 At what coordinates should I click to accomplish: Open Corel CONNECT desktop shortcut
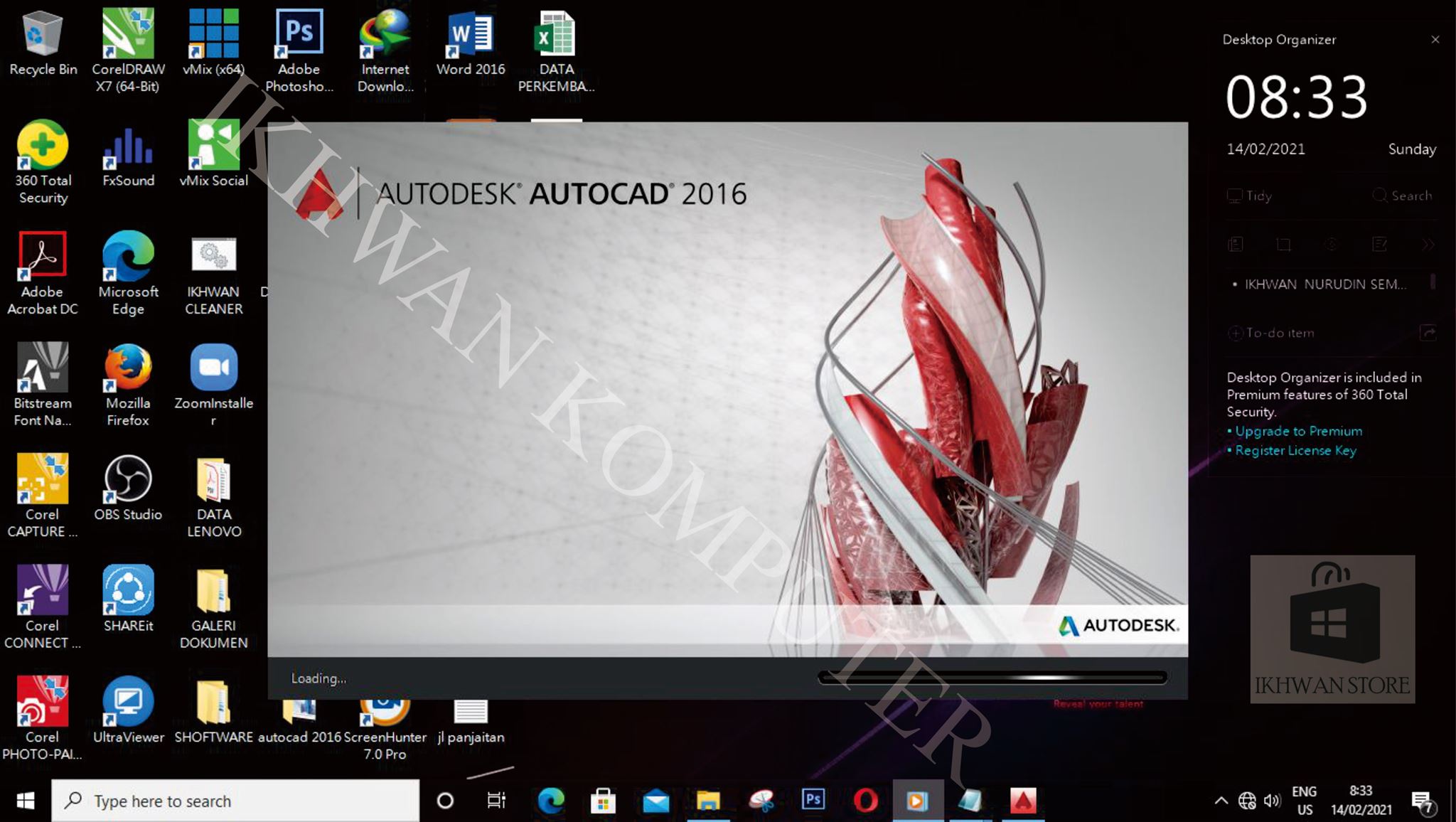tap(43, 607)
